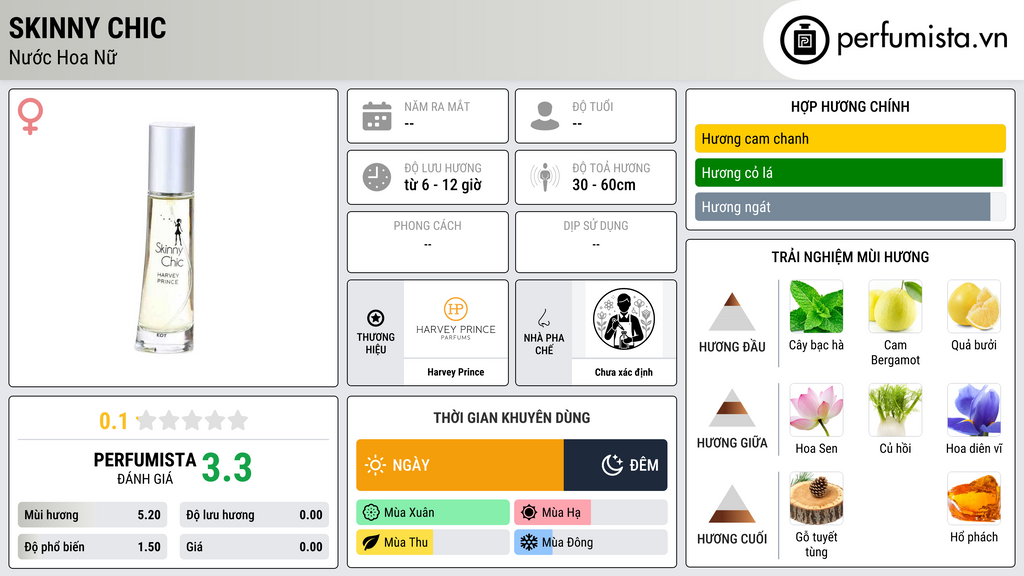The width and height of the screenshot is (1024, 576).
Task: Select the Củ hồi fennel image
Action: point(895,409)
